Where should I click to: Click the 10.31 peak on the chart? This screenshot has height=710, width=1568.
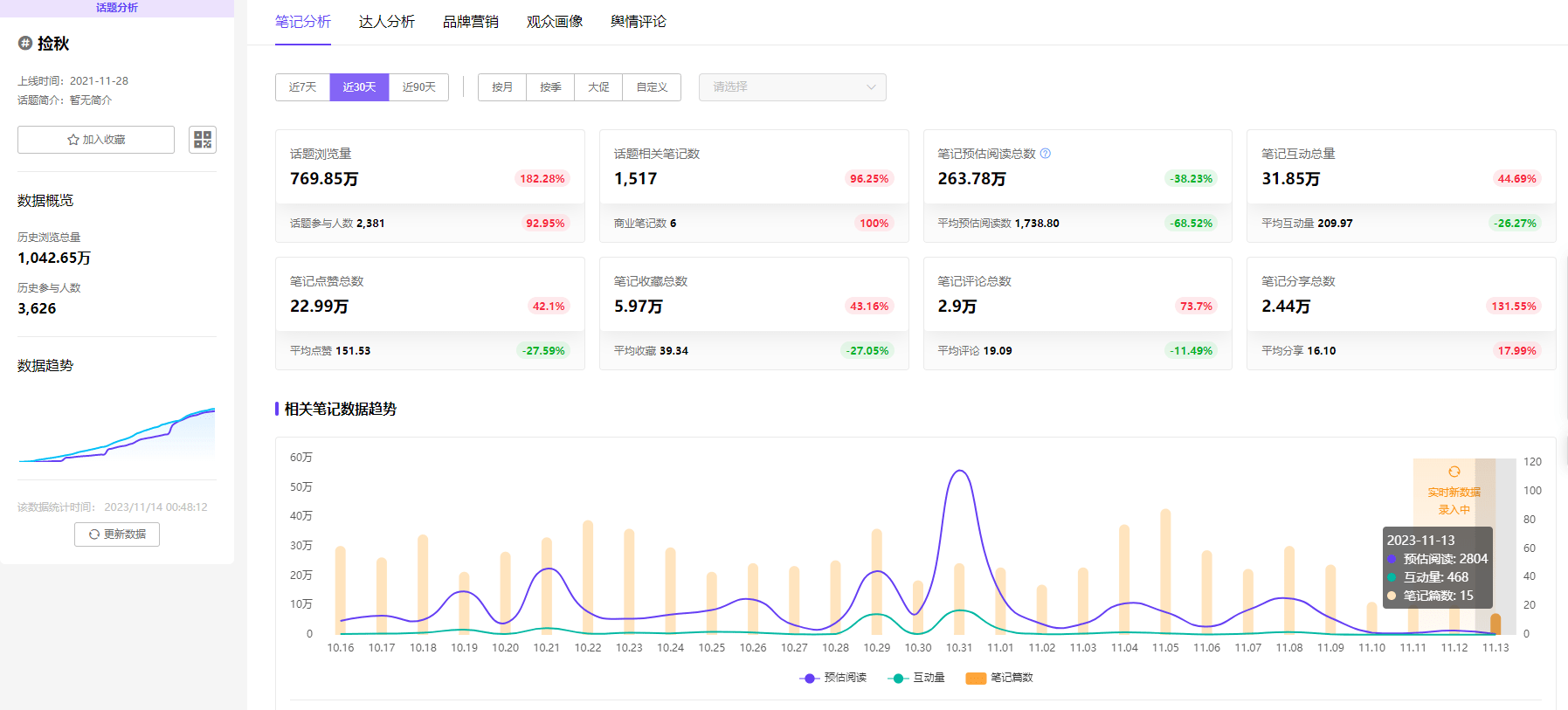click(x=960, y=472)
